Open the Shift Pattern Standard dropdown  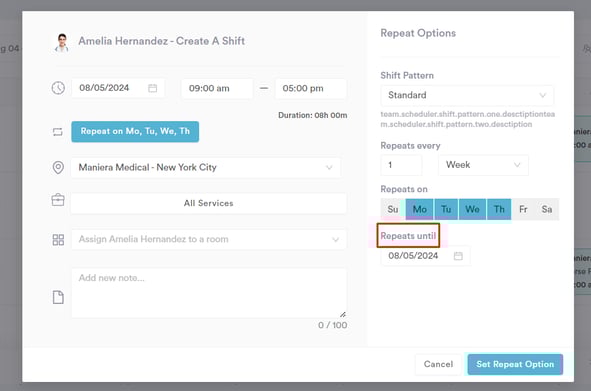pos(467,95)
